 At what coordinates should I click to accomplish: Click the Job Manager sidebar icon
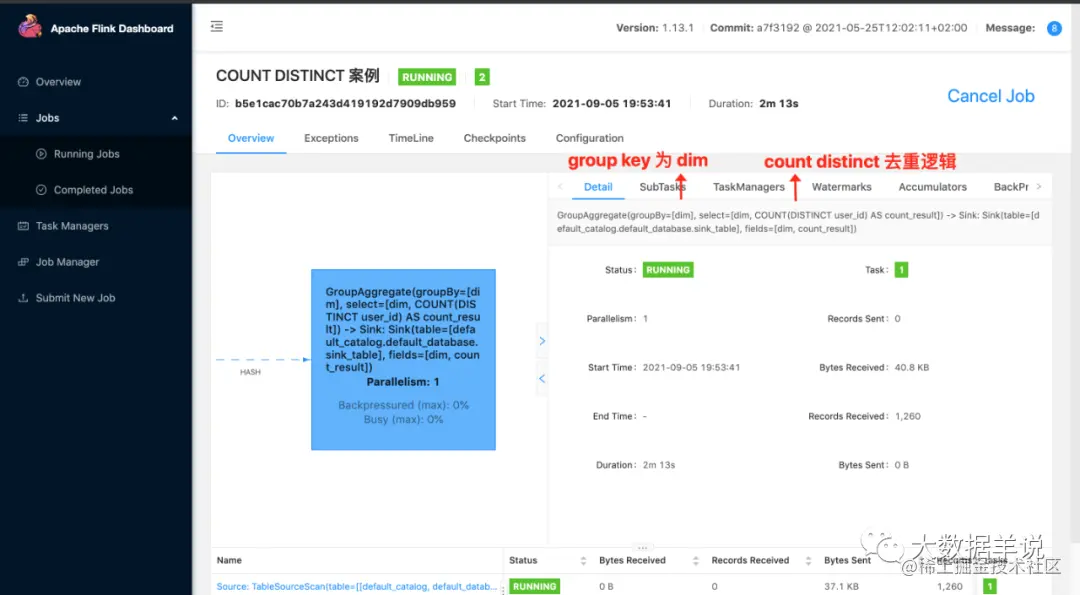click(x=23, y=262)
